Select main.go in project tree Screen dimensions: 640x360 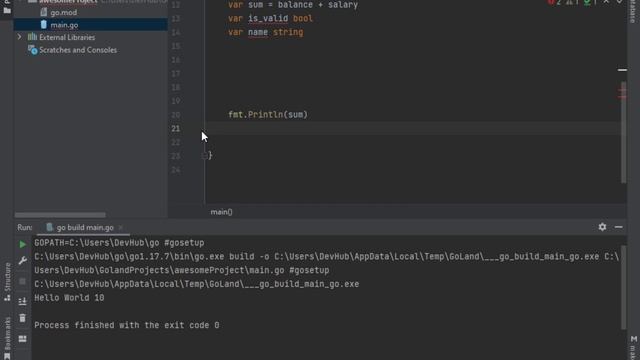click(64, 25)
